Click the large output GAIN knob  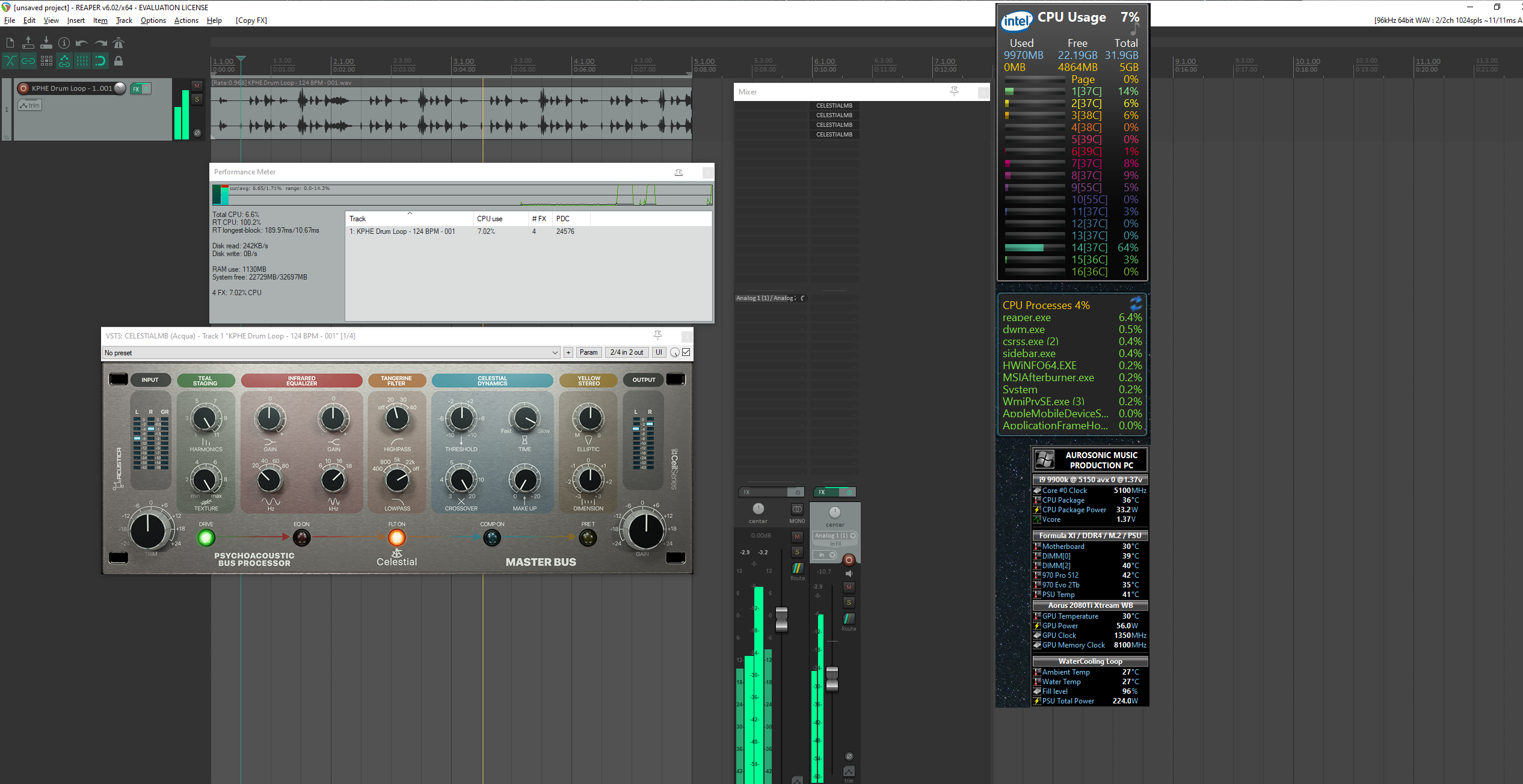tap(646, 531)
